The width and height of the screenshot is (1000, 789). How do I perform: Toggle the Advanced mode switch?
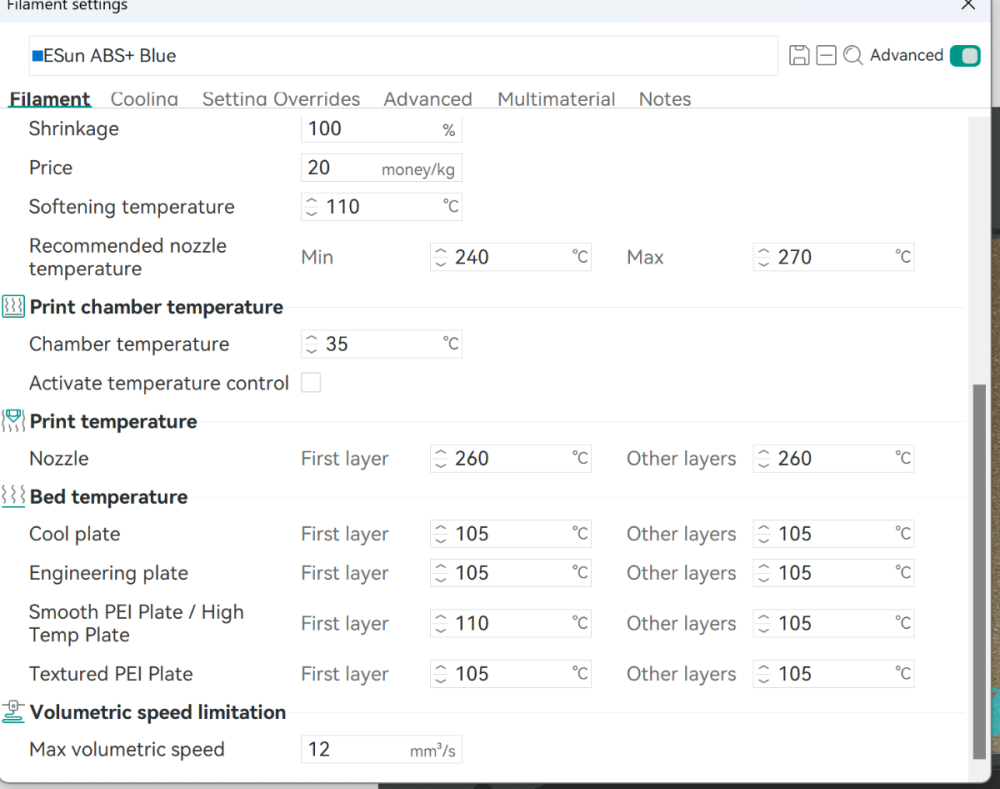tap(965, 55)
